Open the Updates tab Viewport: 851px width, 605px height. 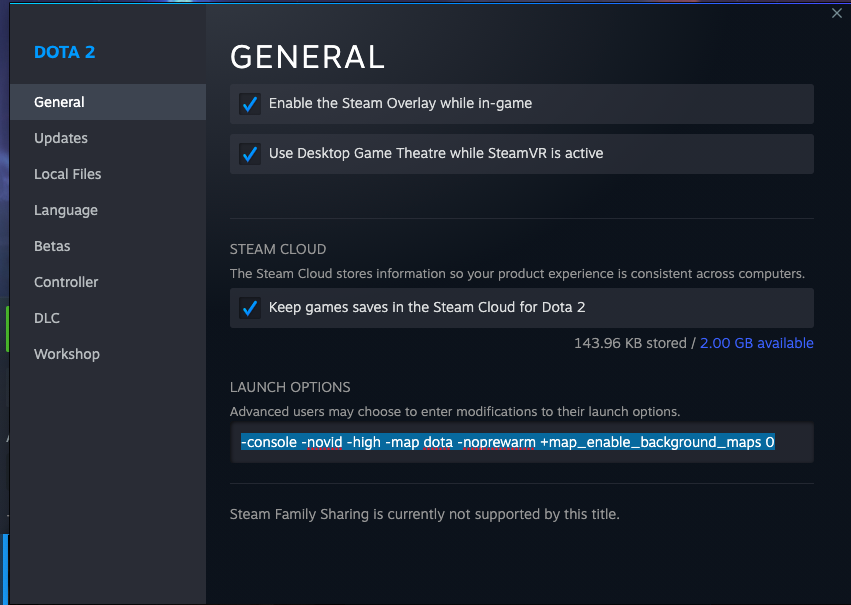coord(60,137)
